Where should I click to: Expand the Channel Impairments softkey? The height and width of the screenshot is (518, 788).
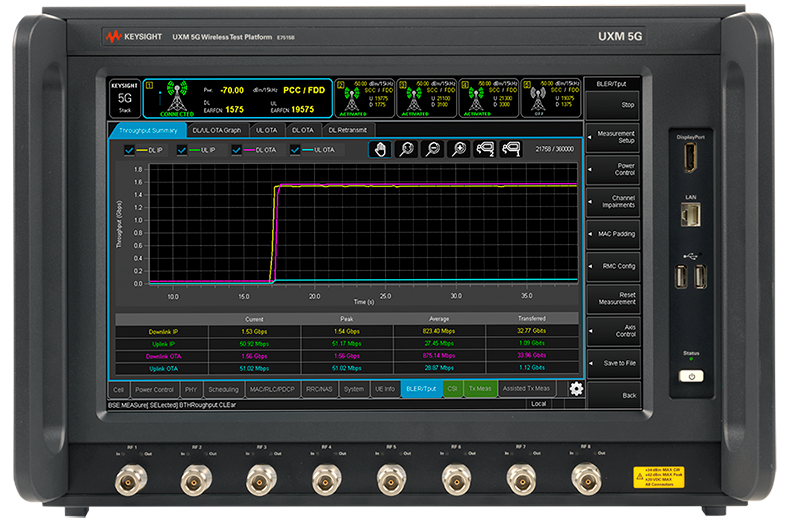point(613,201)
